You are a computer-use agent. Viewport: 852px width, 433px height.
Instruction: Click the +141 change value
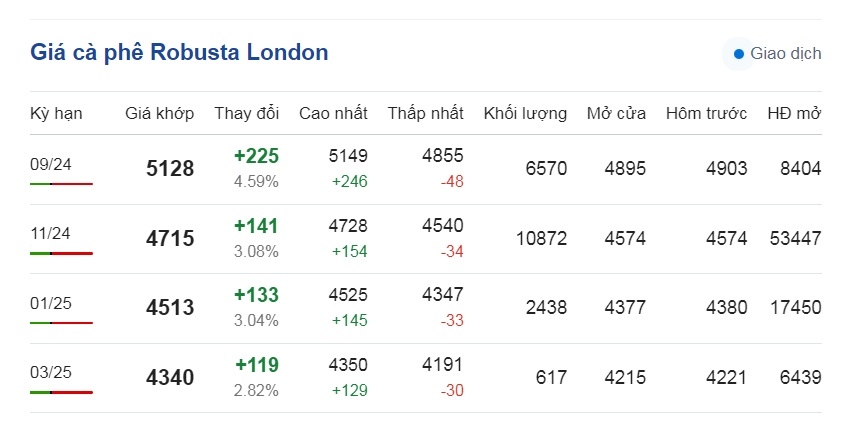coord(256,225)
